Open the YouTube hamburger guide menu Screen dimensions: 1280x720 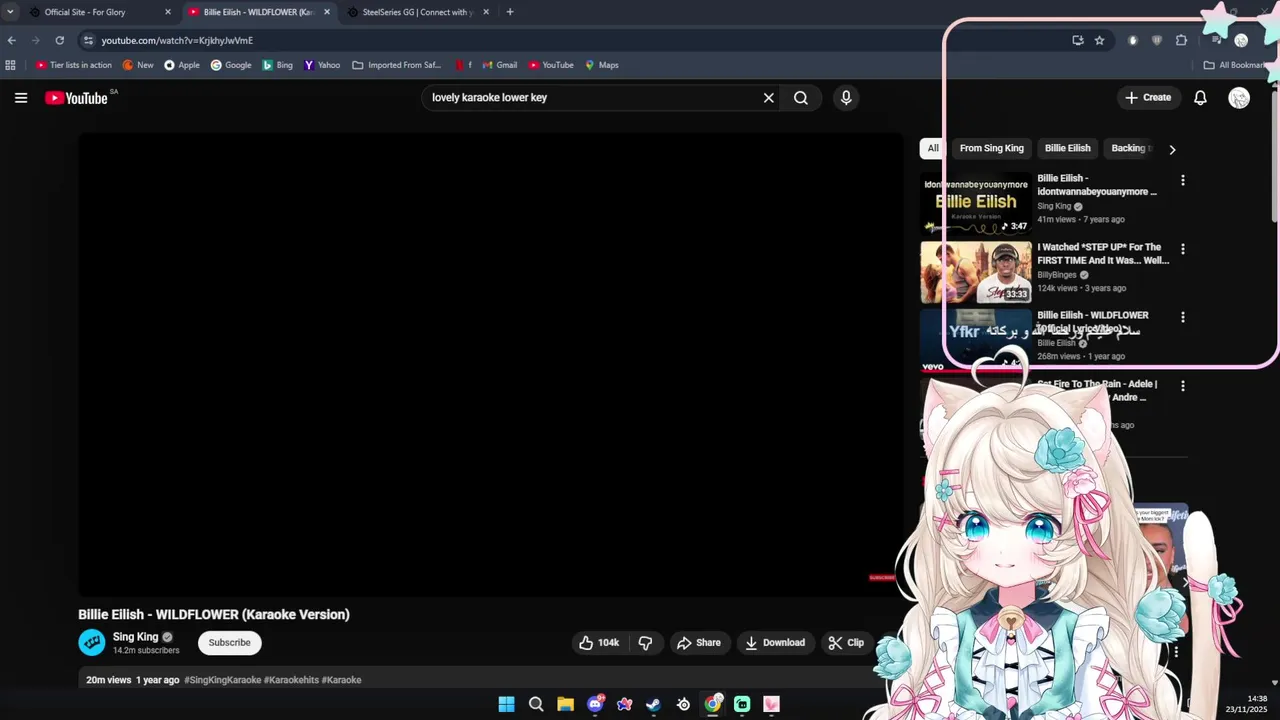coord(21,98)
